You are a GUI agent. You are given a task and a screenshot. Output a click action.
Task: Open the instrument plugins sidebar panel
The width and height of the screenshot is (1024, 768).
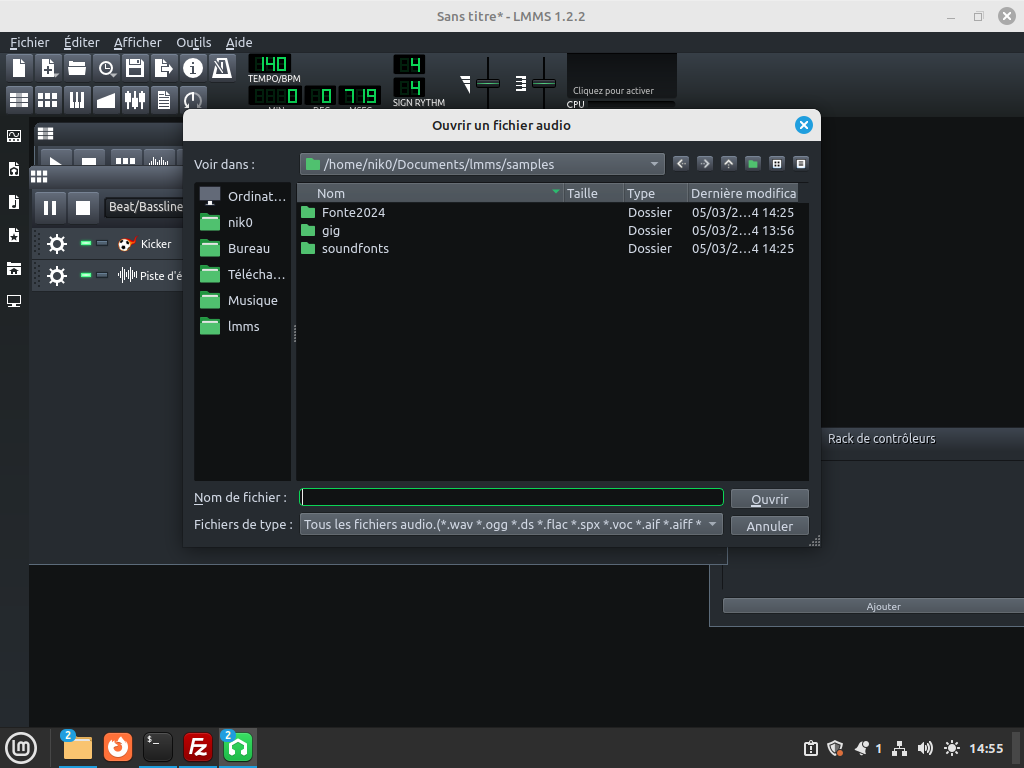click(x=14, y=136)
